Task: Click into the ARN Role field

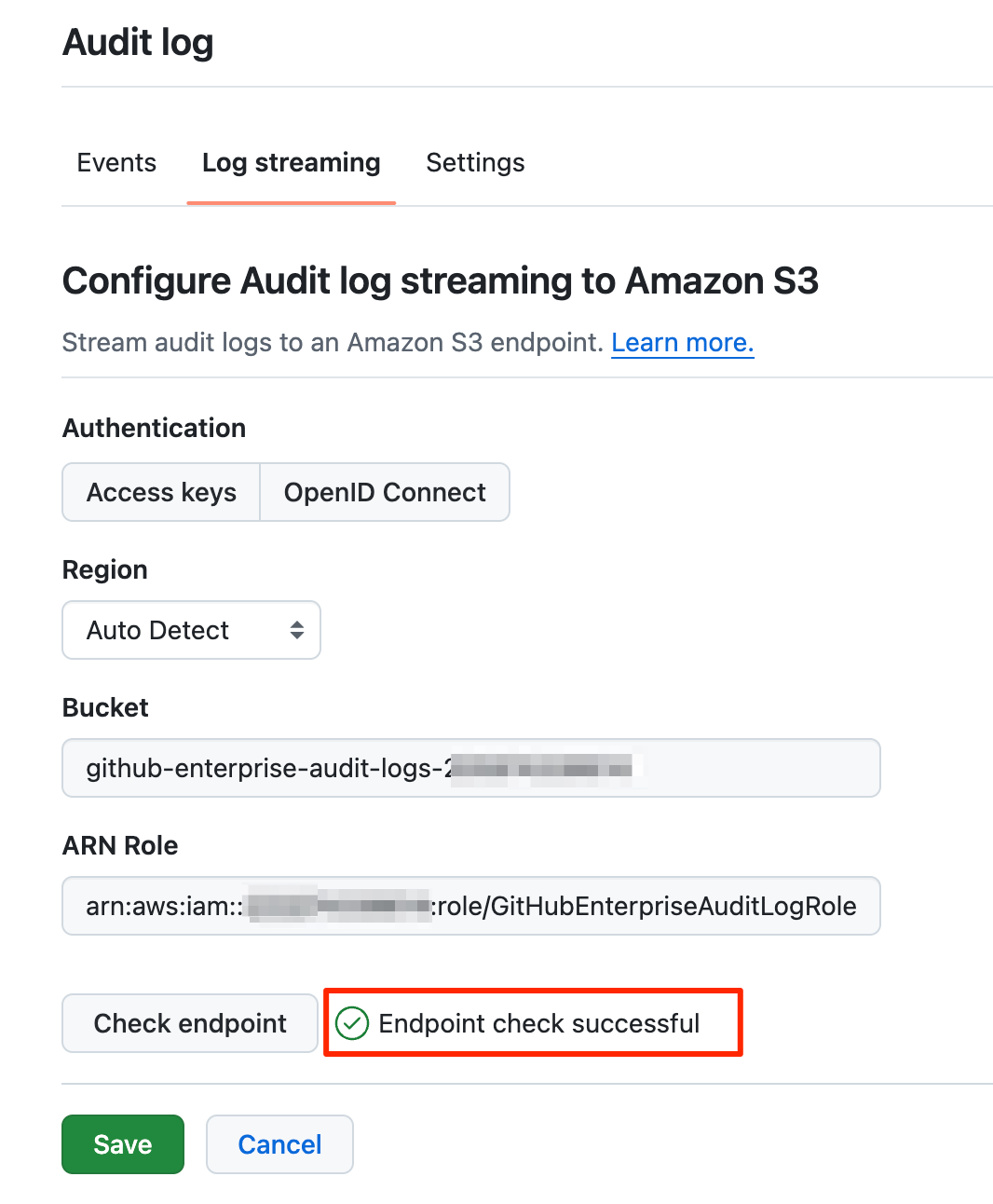Action: point(470,906)
